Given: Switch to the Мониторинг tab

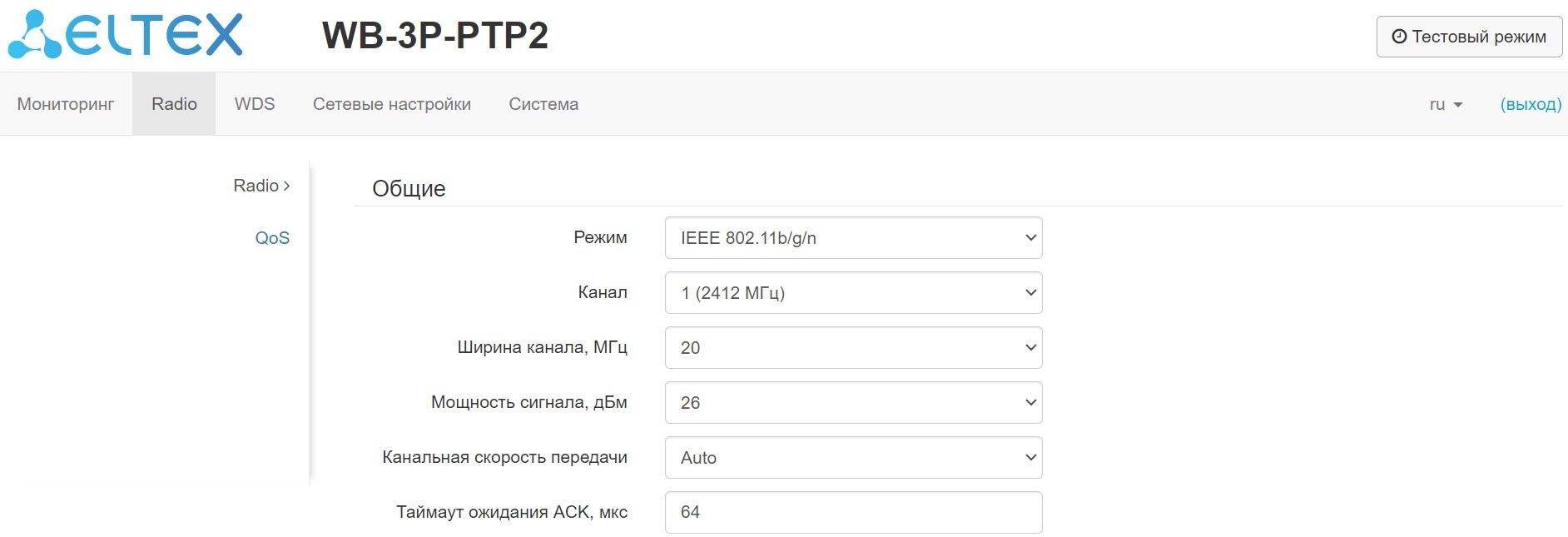Looking at the screenshot, I should tap(66, 104).
